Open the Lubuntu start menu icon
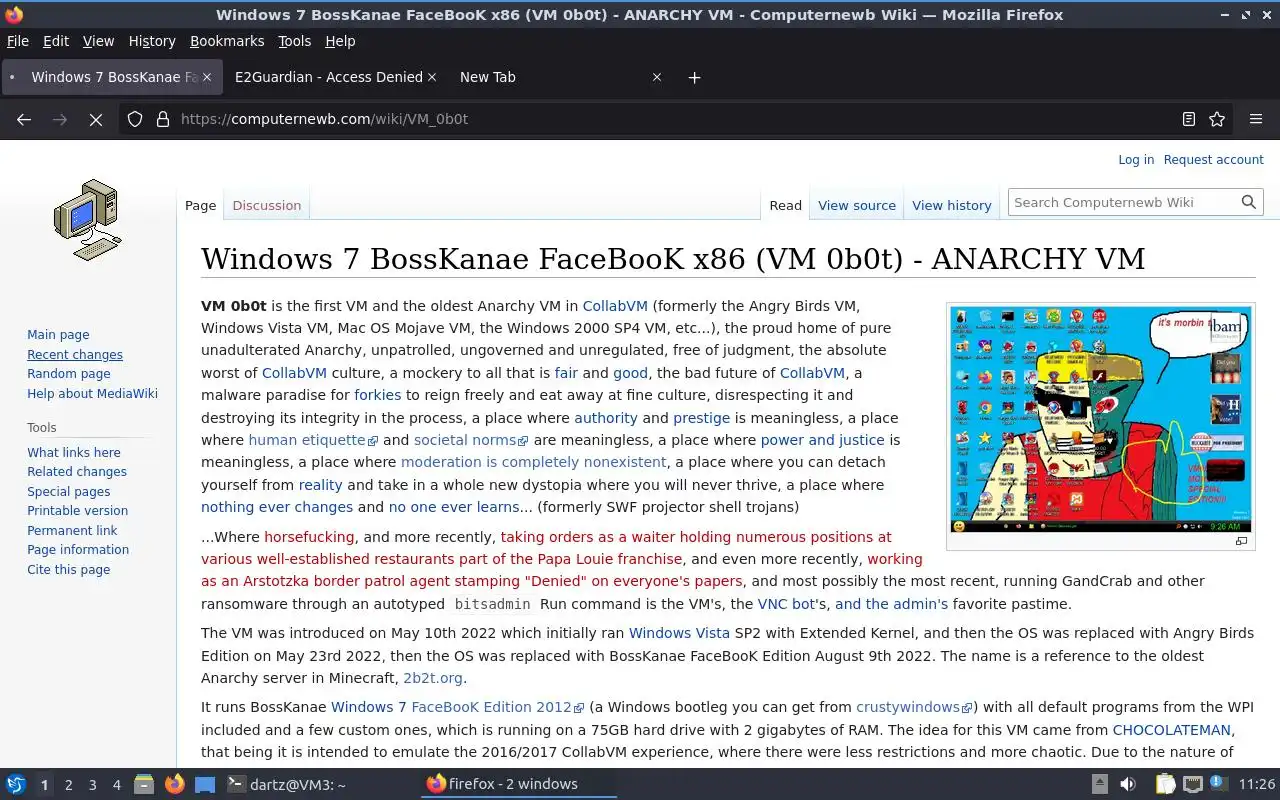 (x=16, y=784)
